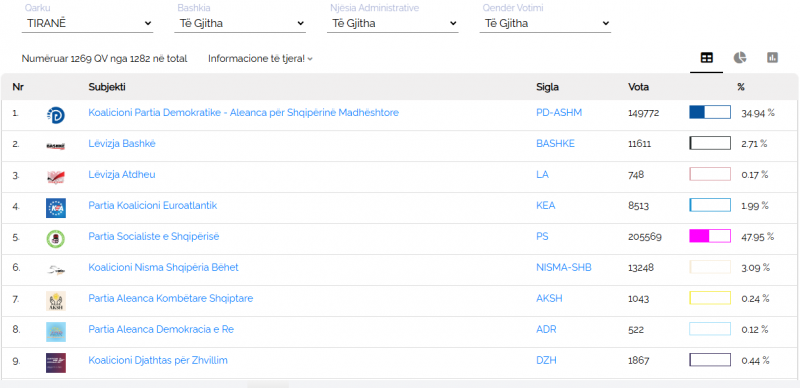800x388 pixels.
Task: Click the Lëvizja Bashkë logo
Action: coord(56,146)
